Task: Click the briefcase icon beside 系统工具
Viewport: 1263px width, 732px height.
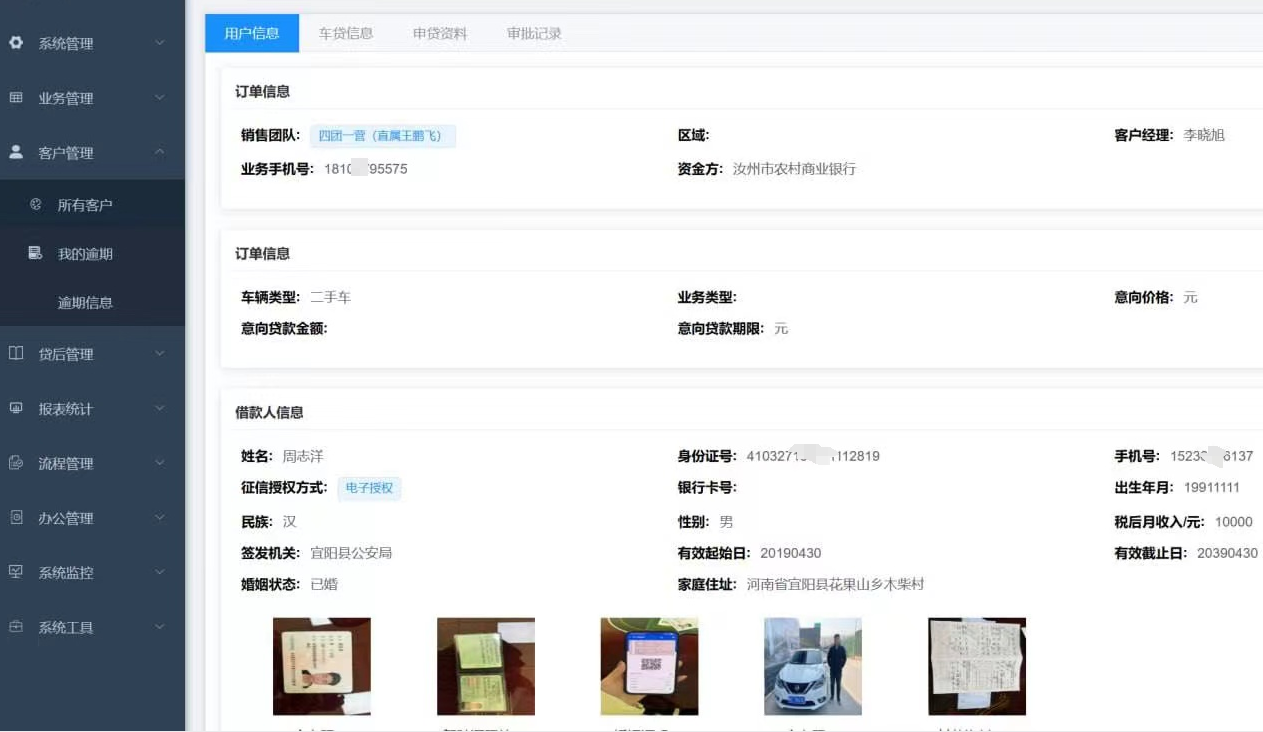Action: tap(16, 627)
